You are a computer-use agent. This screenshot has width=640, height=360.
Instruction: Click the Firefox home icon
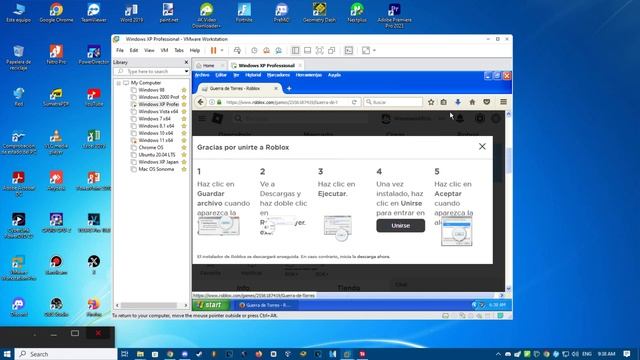point(472,102)
